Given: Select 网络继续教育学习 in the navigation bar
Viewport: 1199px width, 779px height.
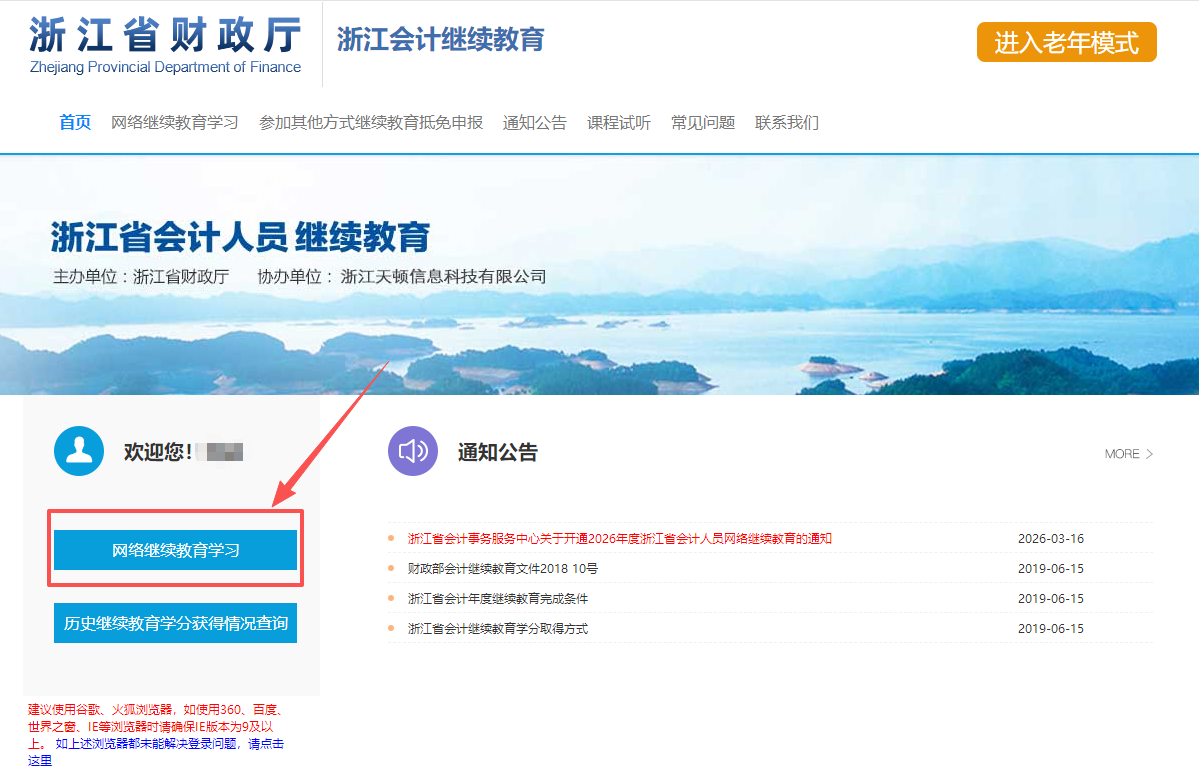Looking at the screenshot, I should click(x=176, y=122).
